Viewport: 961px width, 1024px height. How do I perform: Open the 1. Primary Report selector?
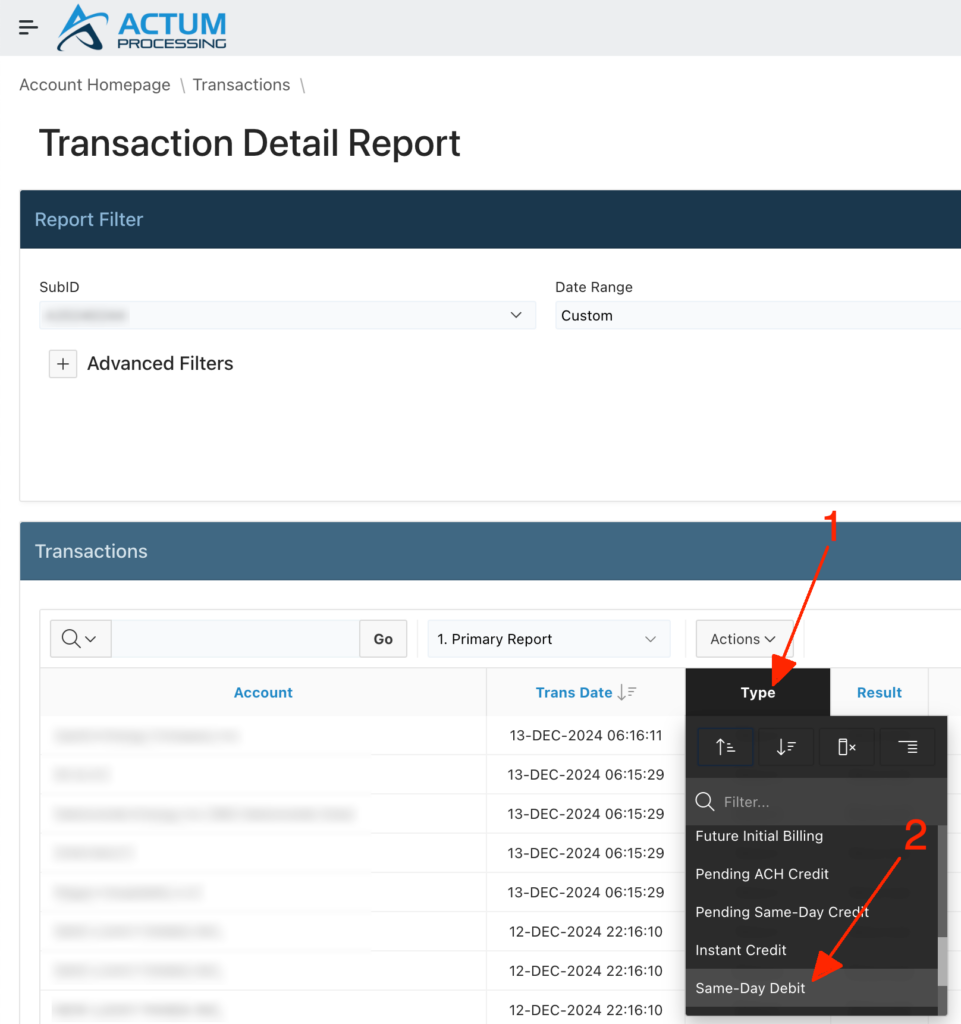point(548,638)
